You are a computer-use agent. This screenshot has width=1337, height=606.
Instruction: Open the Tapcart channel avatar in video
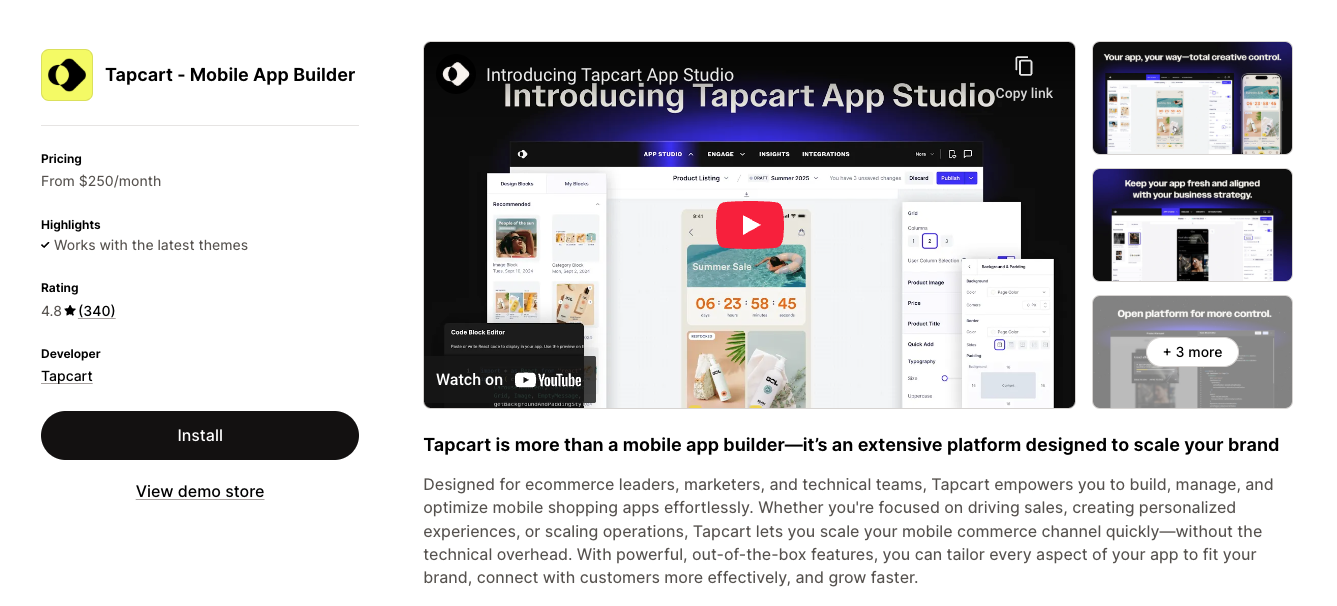click(456, 74)
